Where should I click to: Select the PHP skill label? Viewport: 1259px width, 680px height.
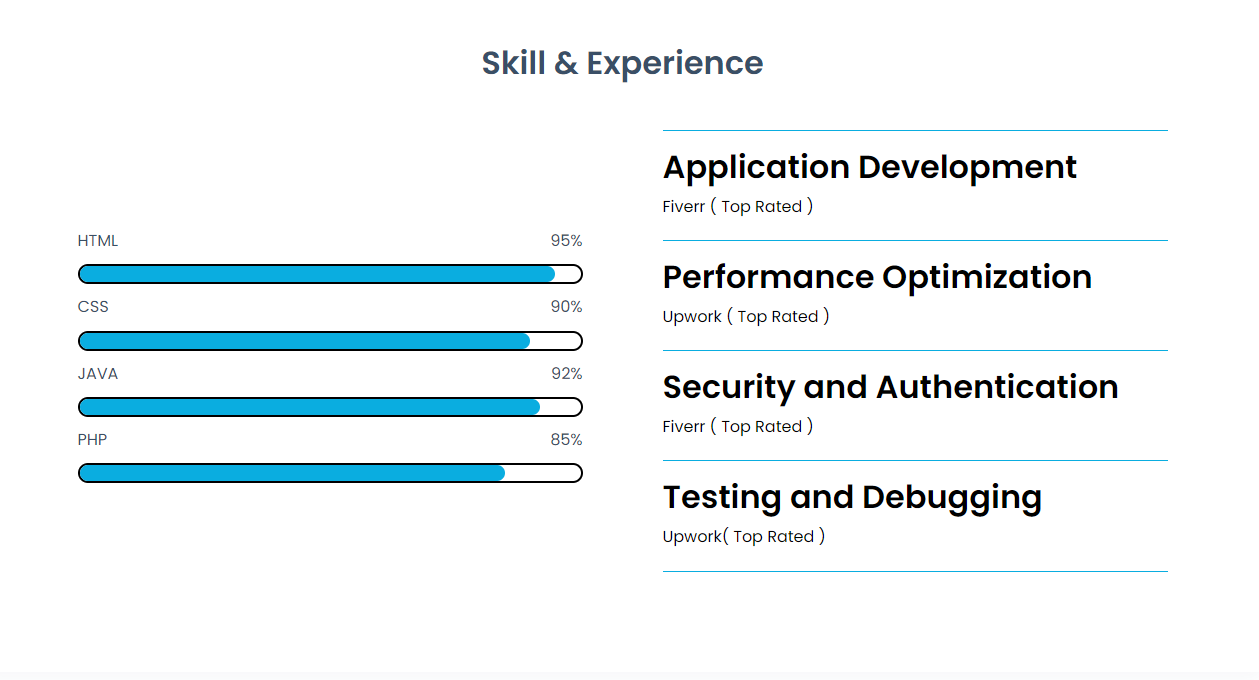[93, 440]
